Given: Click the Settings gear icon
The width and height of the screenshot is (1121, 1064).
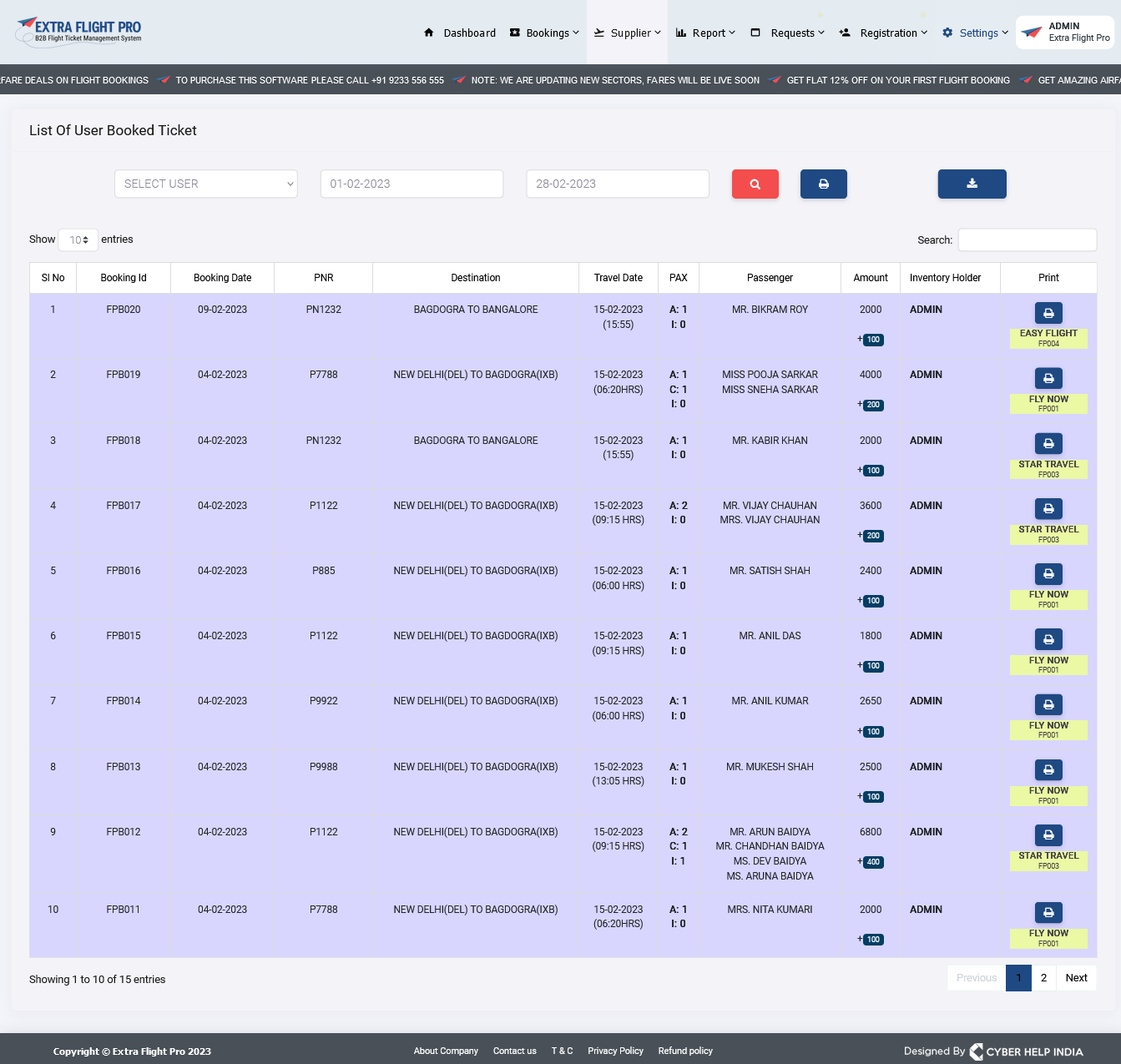Looking at the screenshot, I should click(947, 33).
